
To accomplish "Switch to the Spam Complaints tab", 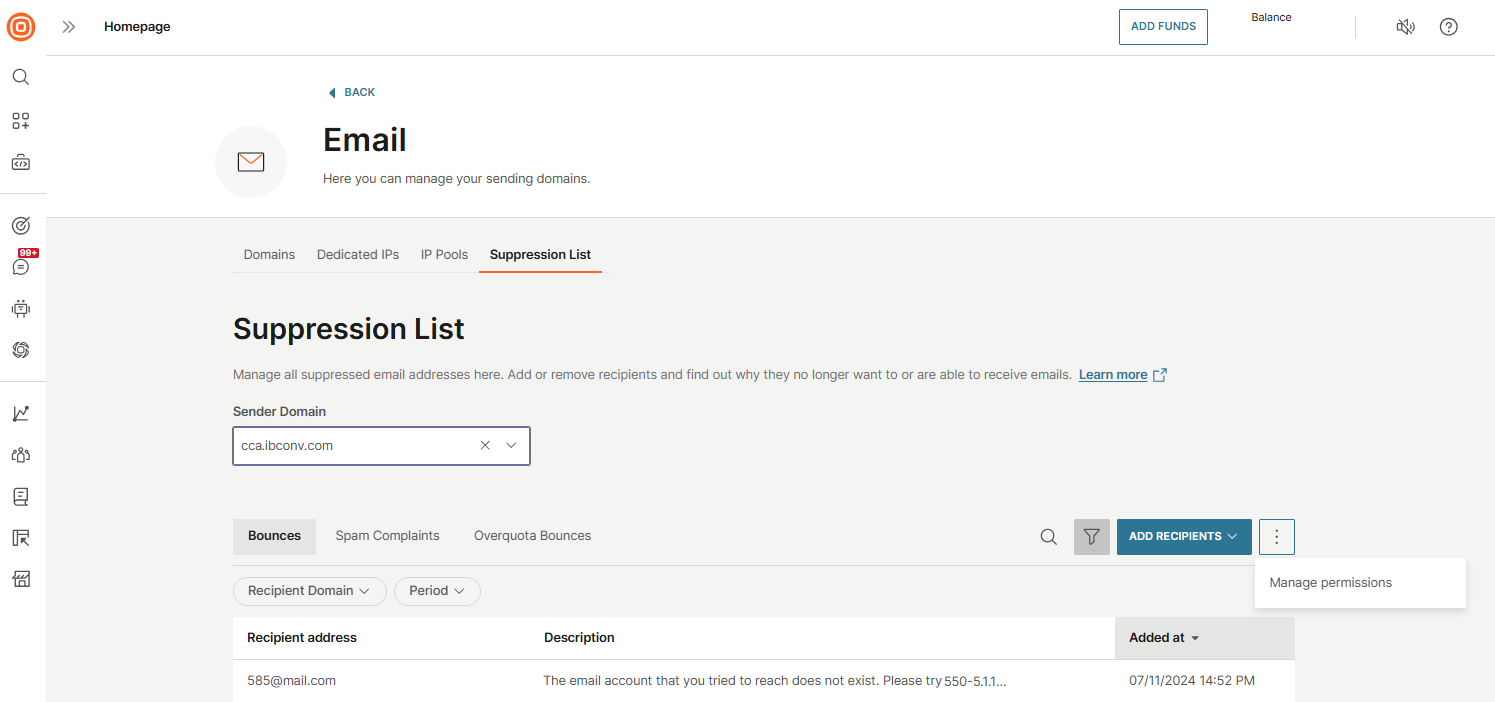I will tap(387, 535).
